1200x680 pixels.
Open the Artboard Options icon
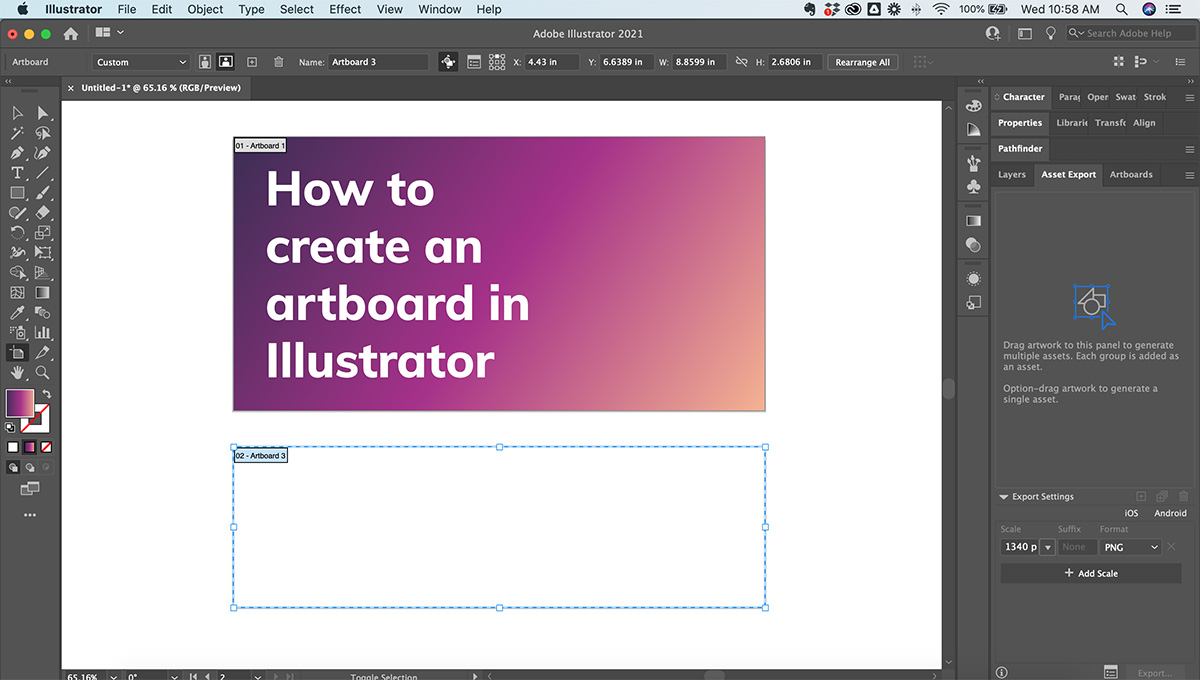click(x=475, y=62)
